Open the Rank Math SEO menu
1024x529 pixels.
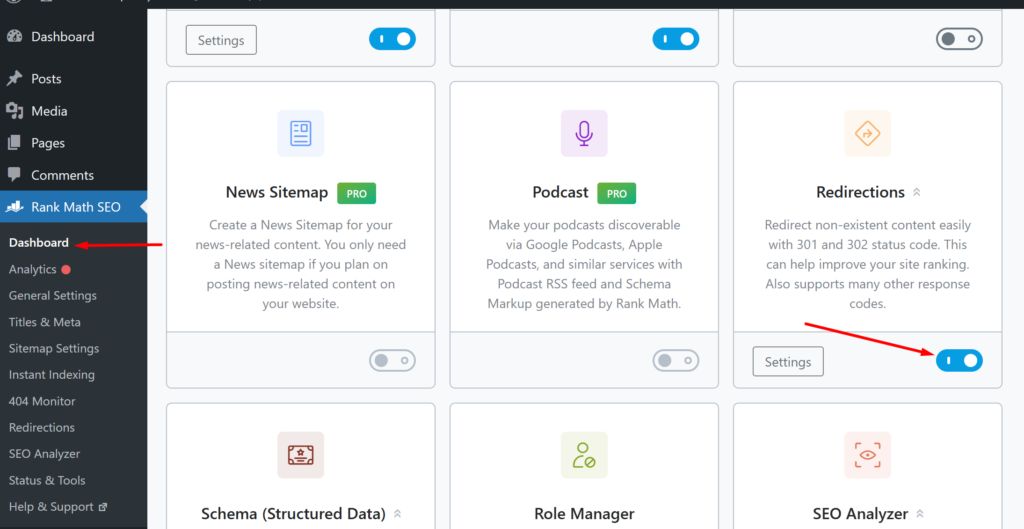pos(73,207)
